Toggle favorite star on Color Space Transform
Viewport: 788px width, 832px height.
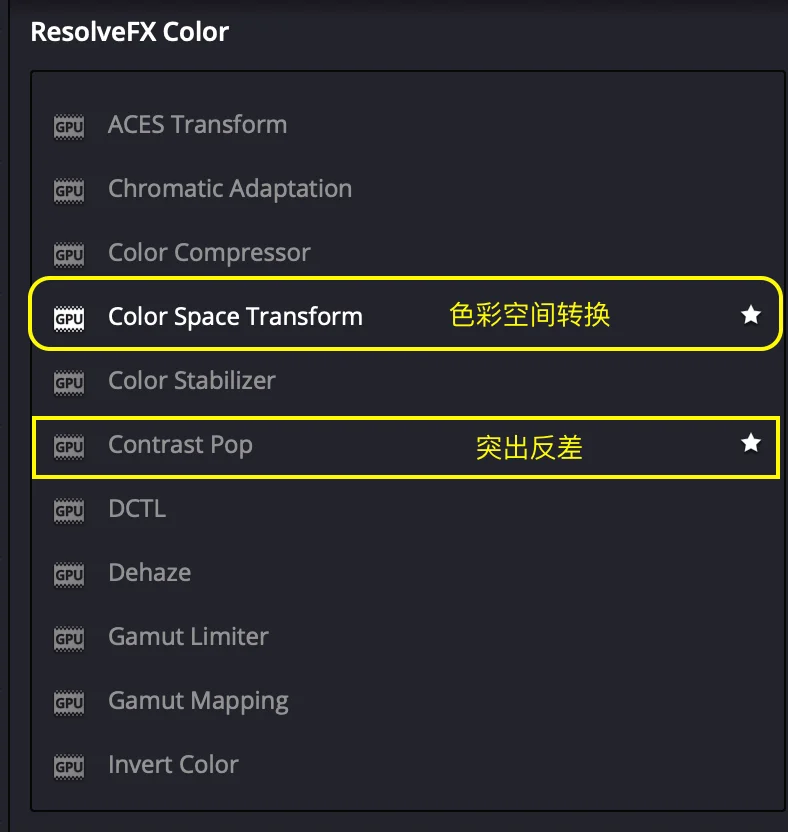click(x=751, y=314)
